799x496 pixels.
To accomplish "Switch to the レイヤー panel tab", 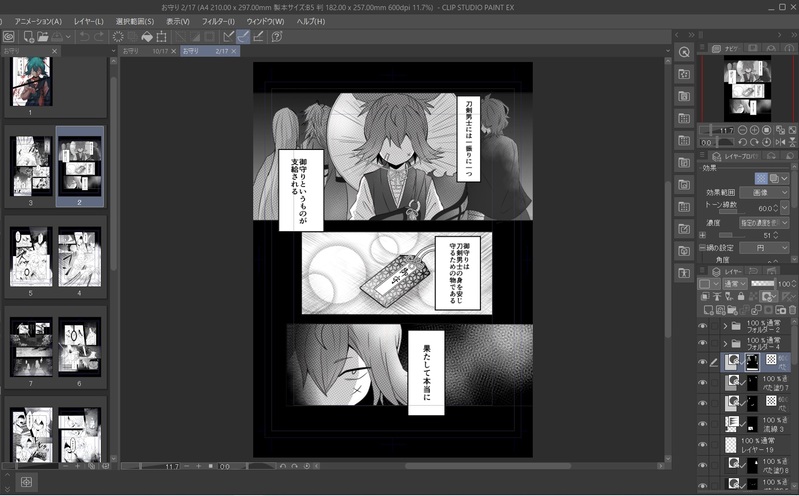I will (x=728, y=271).
